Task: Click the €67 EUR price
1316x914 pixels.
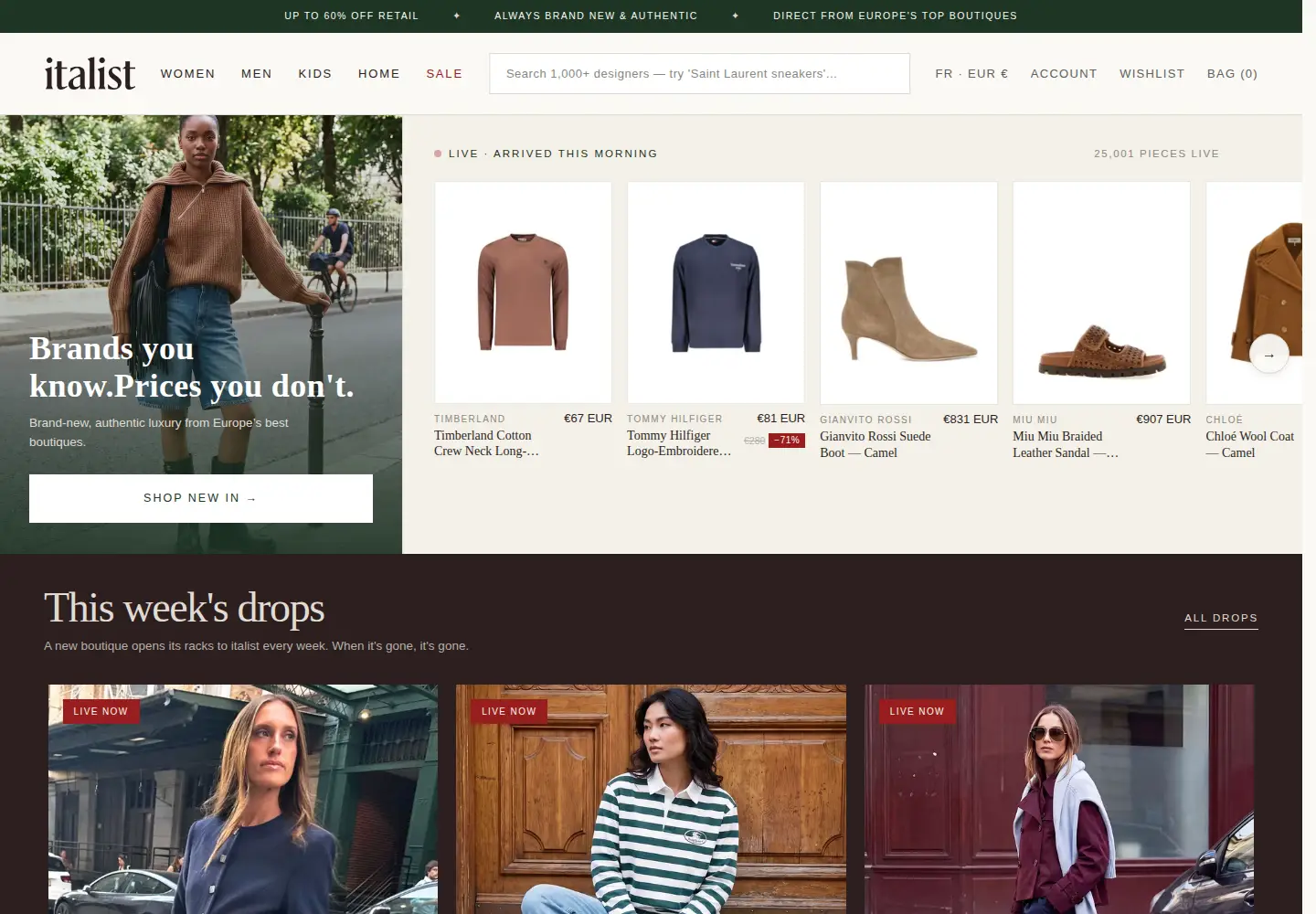Action: (x=588, y=419)
